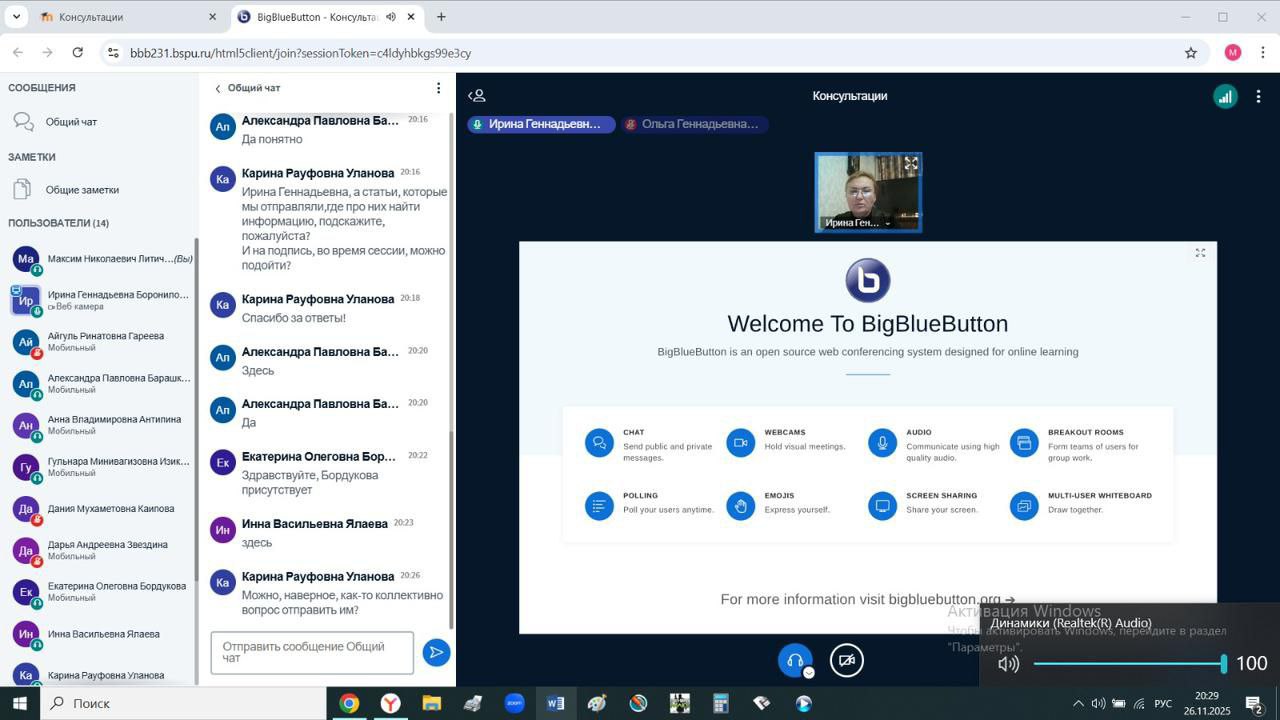Screen dimensions: 1280x720
Task: Focus the chat message input field
Action: coord(312,653)
